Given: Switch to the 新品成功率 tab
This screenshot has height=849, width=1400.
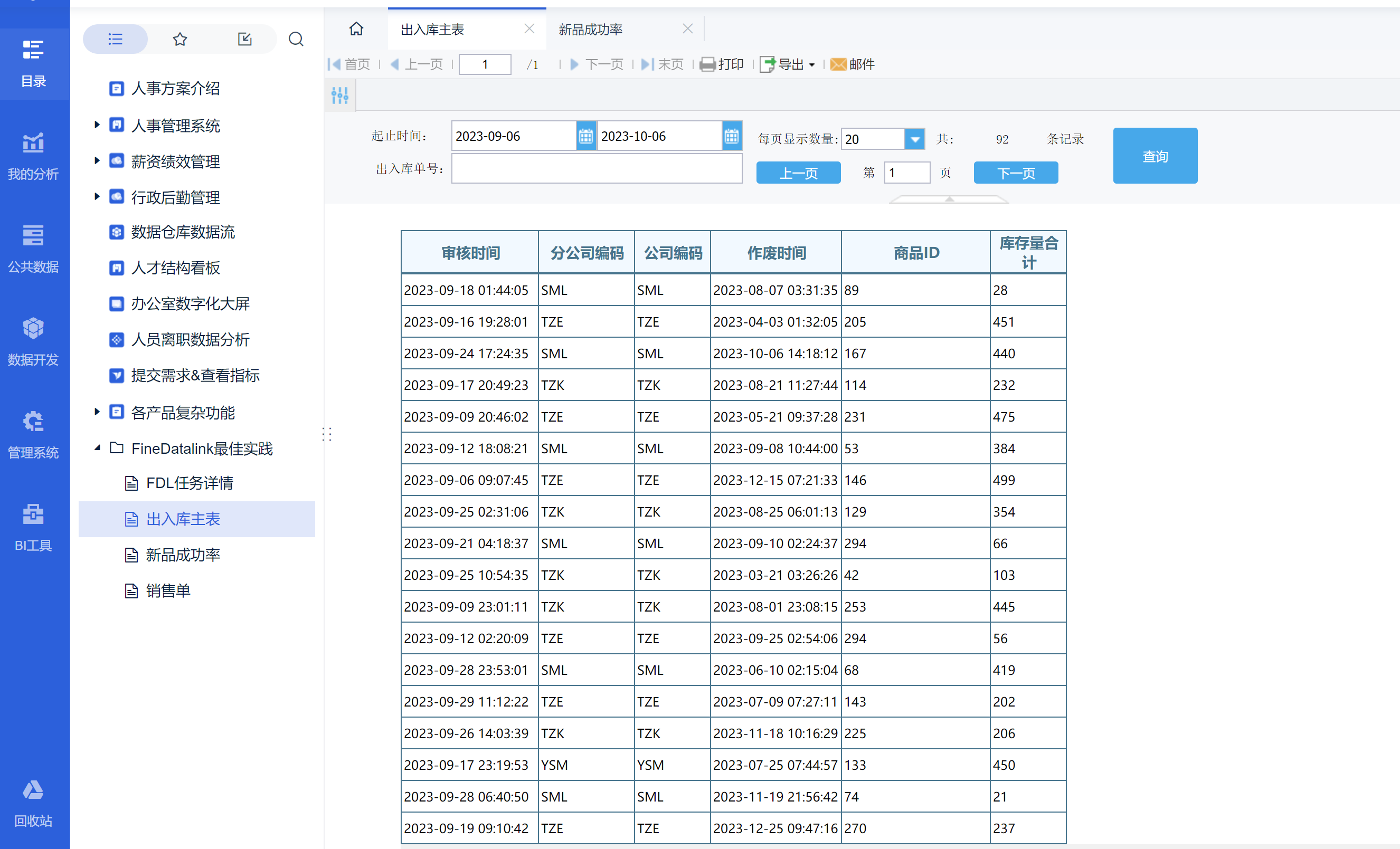Looking at the screenshot, I should coord(591,29).
